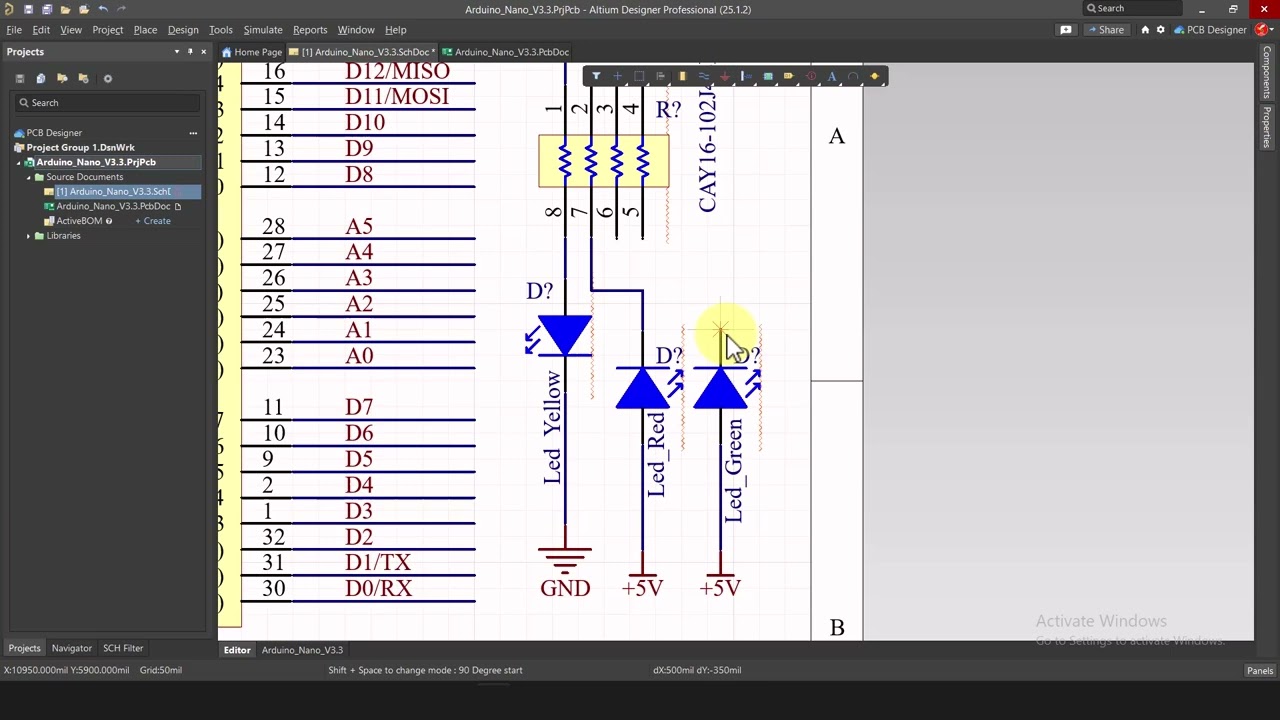
Task: Switch to Home Page tab
Action: coord(252,52)
